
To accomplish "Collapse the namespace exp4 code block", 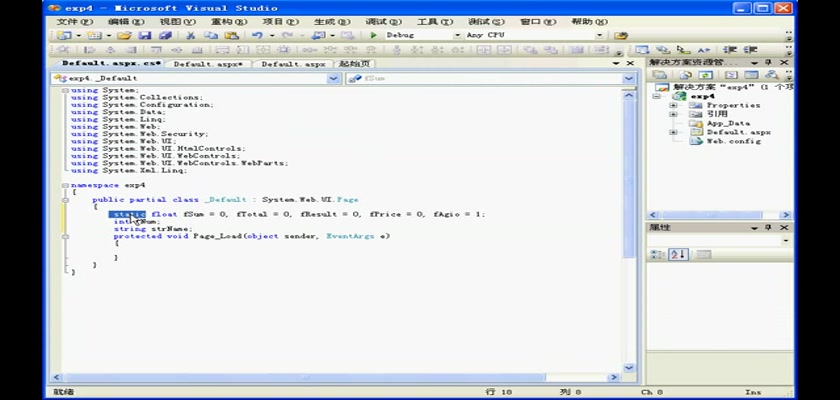I will point(65,185).
